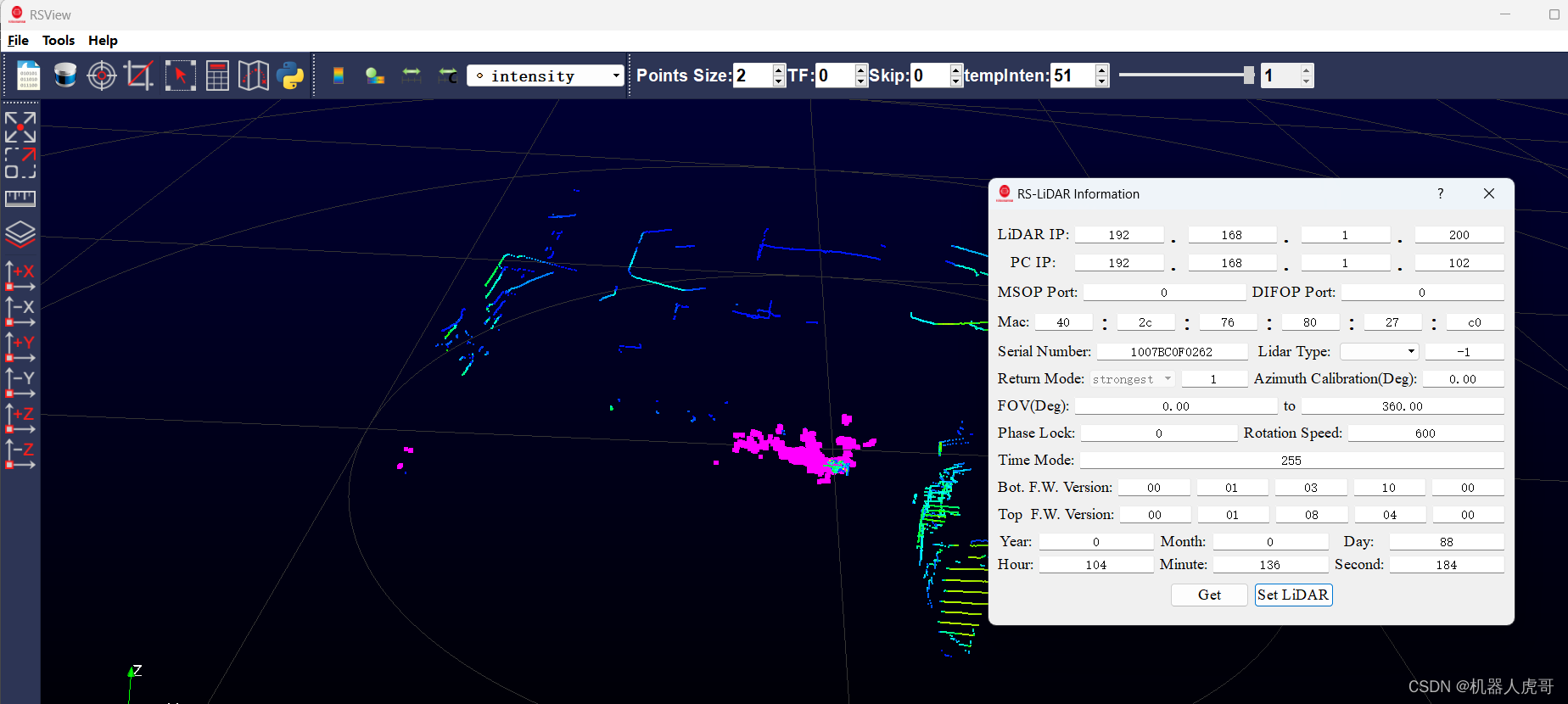This screenshot has height=704, width=1568.
Task: Click the Points Size spinner arrows
Action: (779, 75)
